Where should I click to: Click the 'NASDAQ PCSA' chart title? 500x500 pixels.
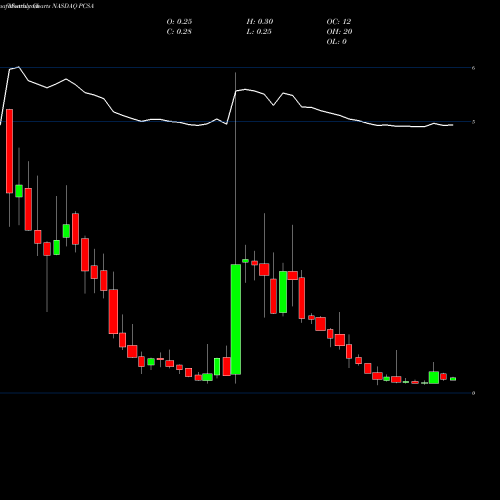(72, 6)
